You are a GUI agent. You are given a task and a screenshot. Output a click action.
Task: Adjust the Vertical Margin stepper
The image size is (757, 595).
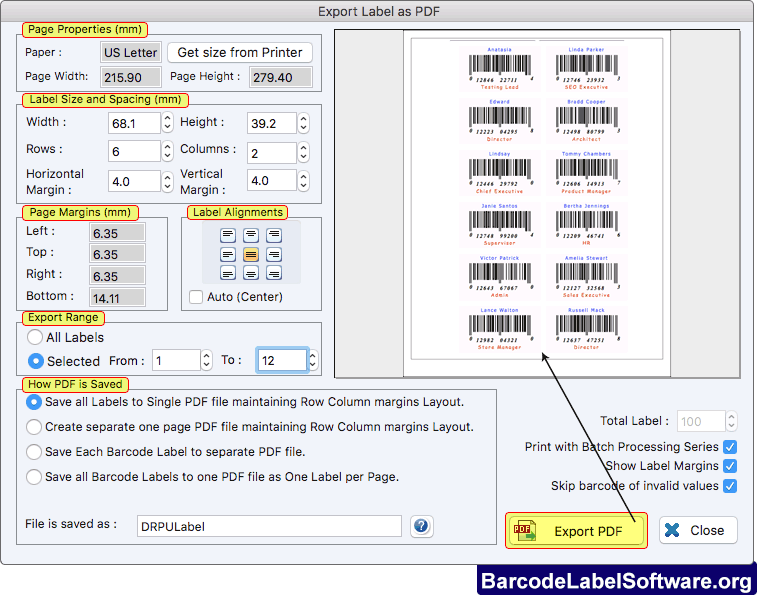[303, 181]
